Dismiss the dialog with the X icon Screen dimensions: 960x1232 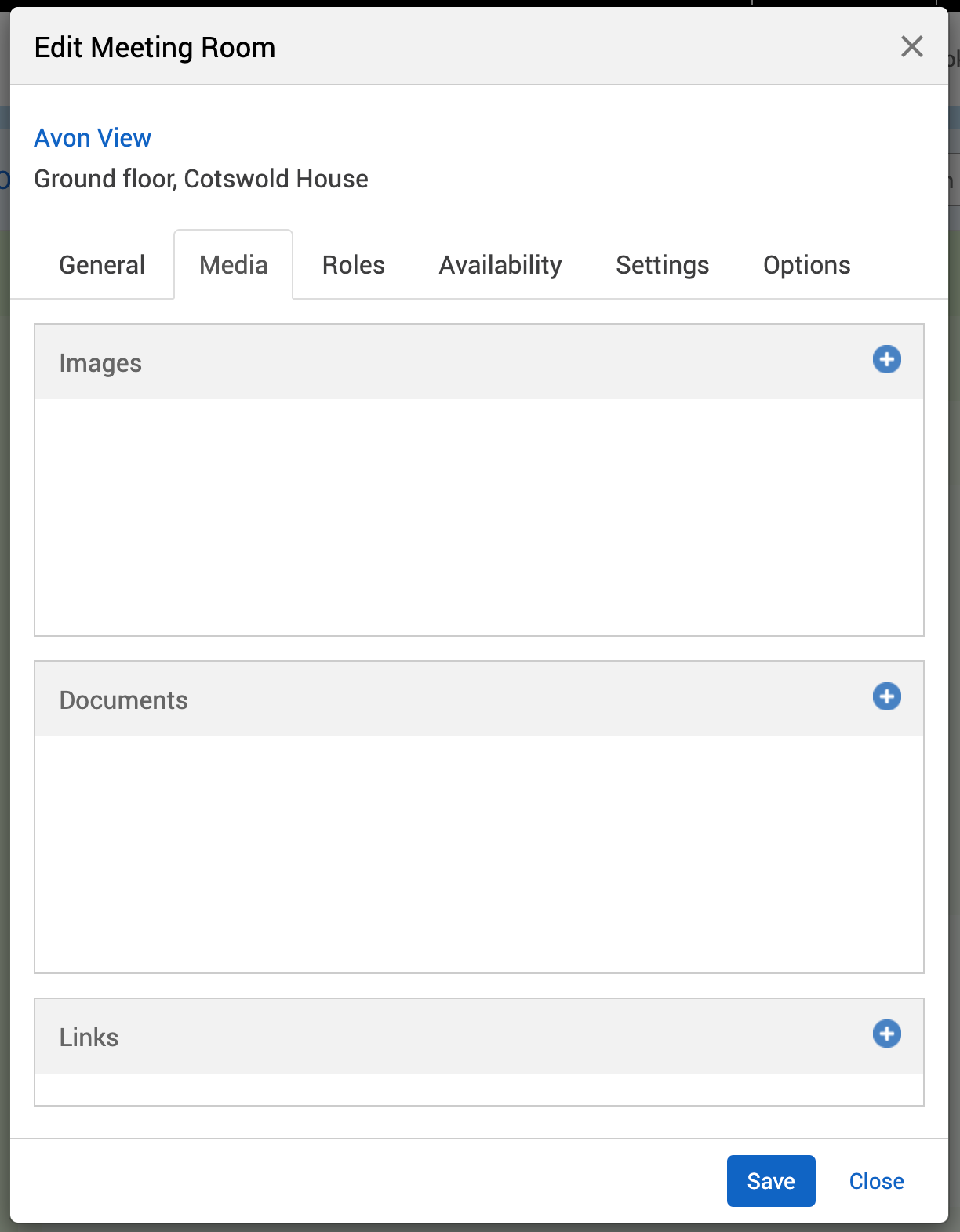pyautogui.click(x=911, y=47)
